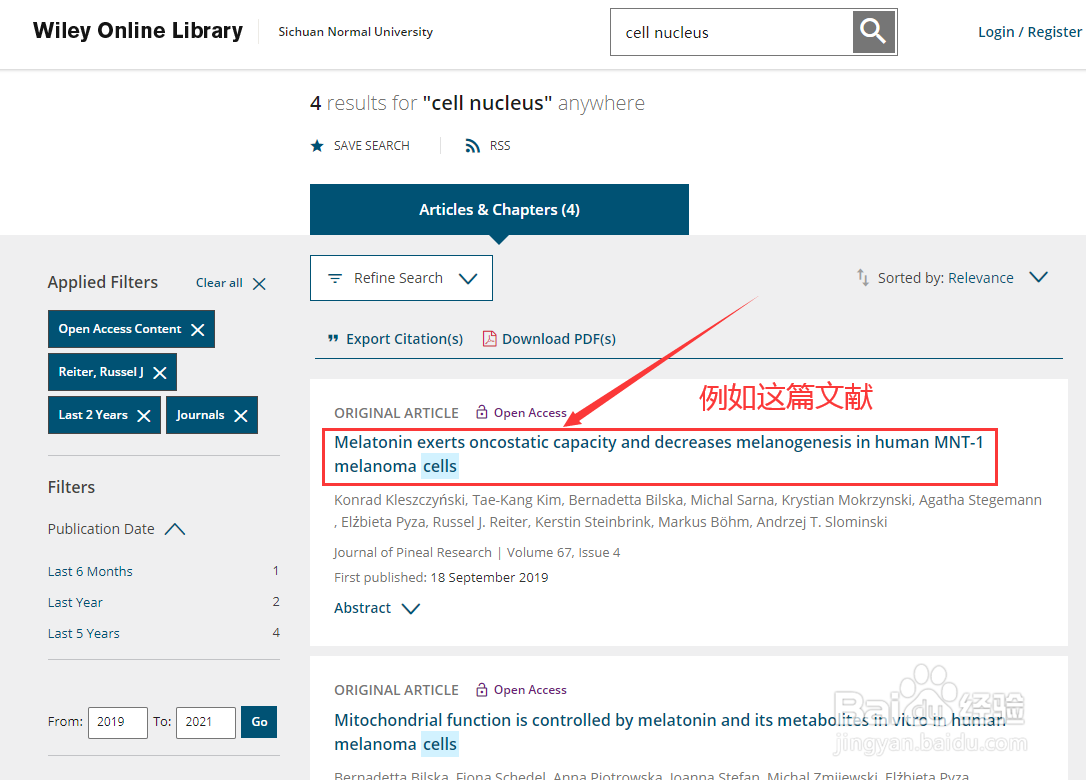Click the Refine Search filter-lines icon
The width and height of the screenshot is (1086, 780).
point(335,278)
